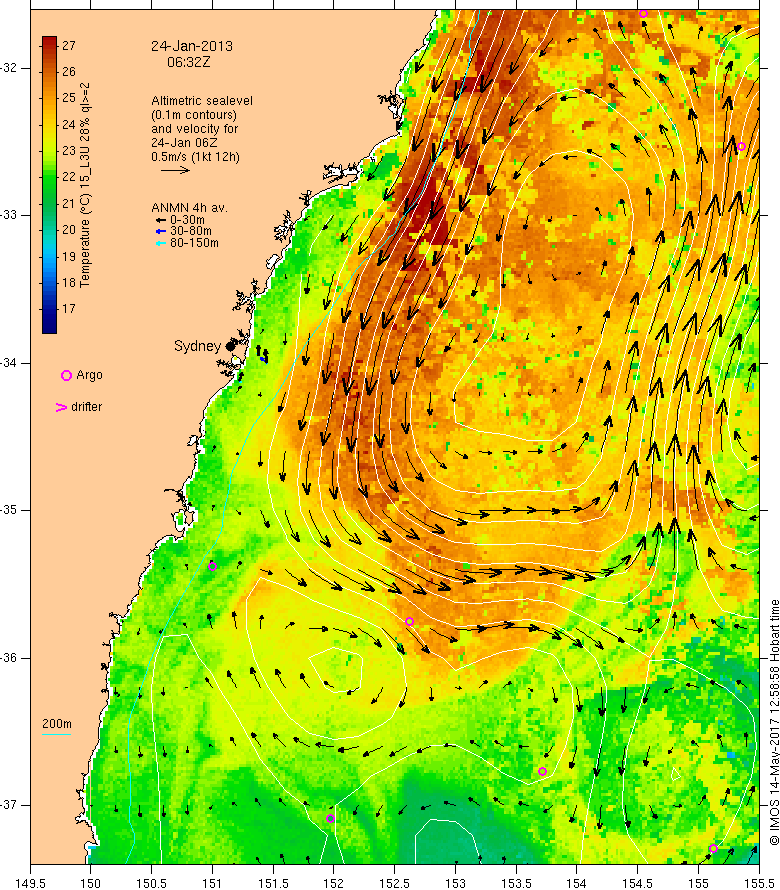The height and width of the screenshot is (890, 780).
Task: Click the cyan 80-150m legend arrow
Action: (161, 243)
